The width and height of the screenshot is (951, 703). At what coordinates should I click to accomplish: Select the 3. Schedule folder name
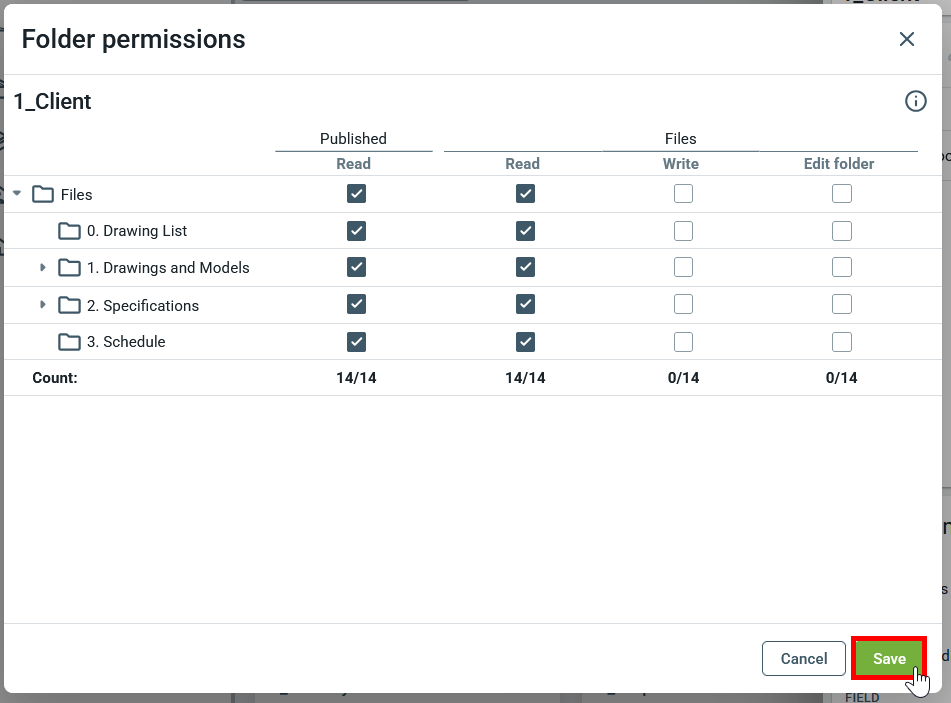(x=126, y=342)
